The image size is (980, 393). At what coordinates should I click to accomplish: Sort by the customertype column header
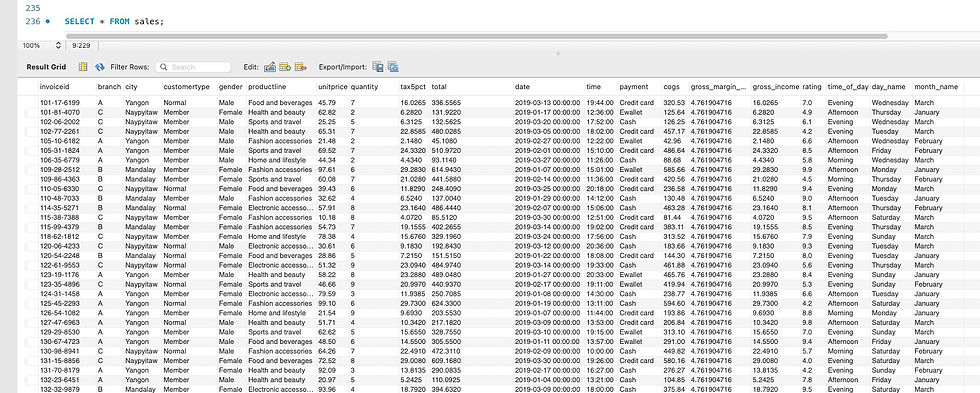click(186, 87)
